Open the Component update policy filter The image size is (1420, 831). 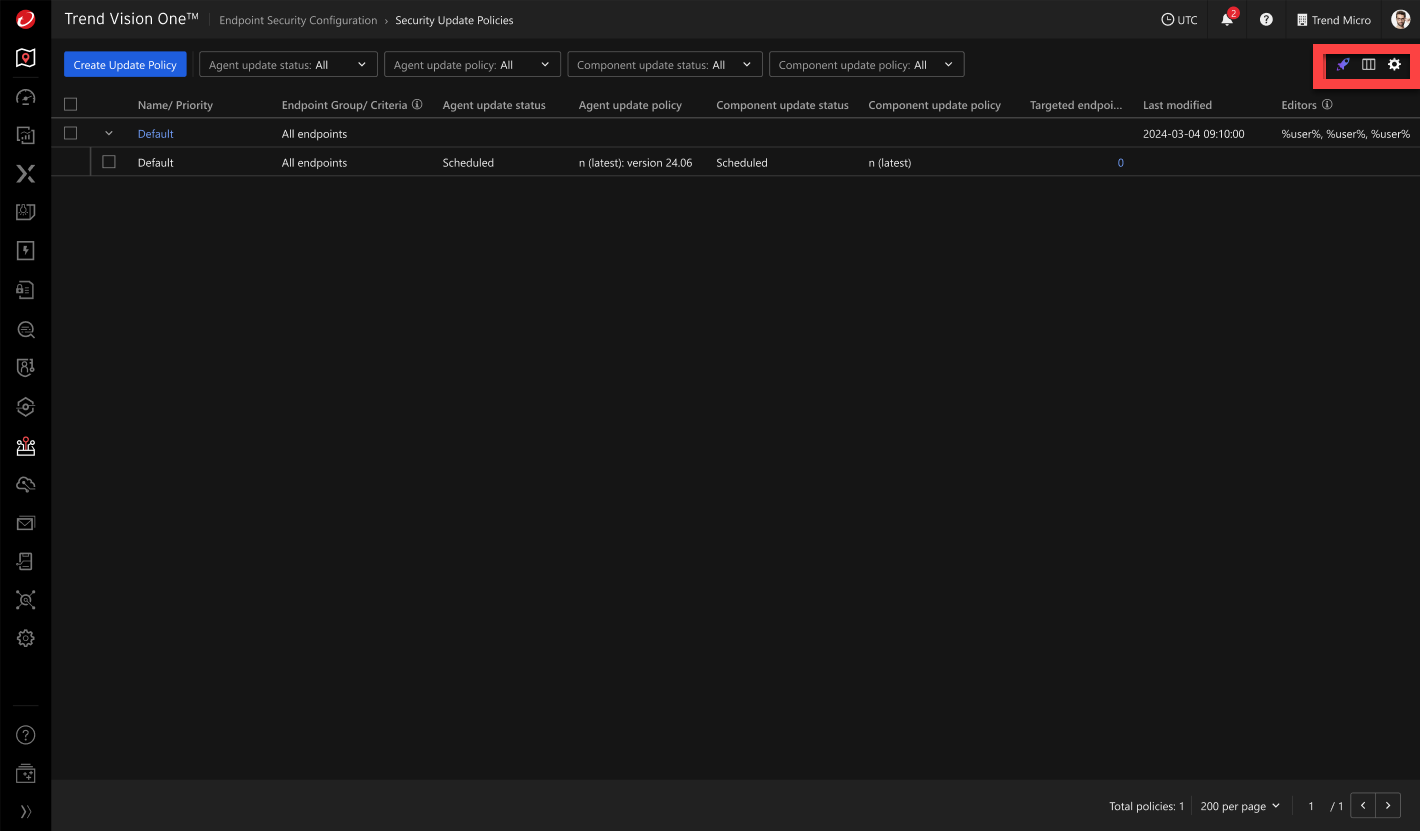click(x=866, y=65)
